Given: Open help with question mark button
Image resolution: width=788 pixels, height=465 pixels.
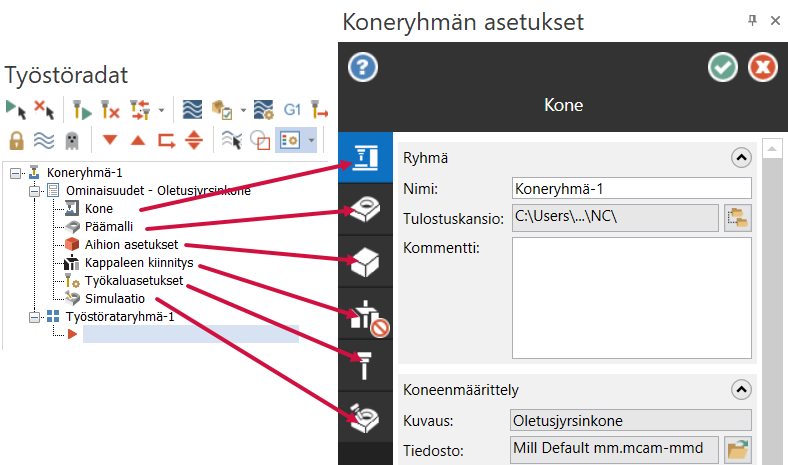Looking at the screenshot, I should coord(363,67).
